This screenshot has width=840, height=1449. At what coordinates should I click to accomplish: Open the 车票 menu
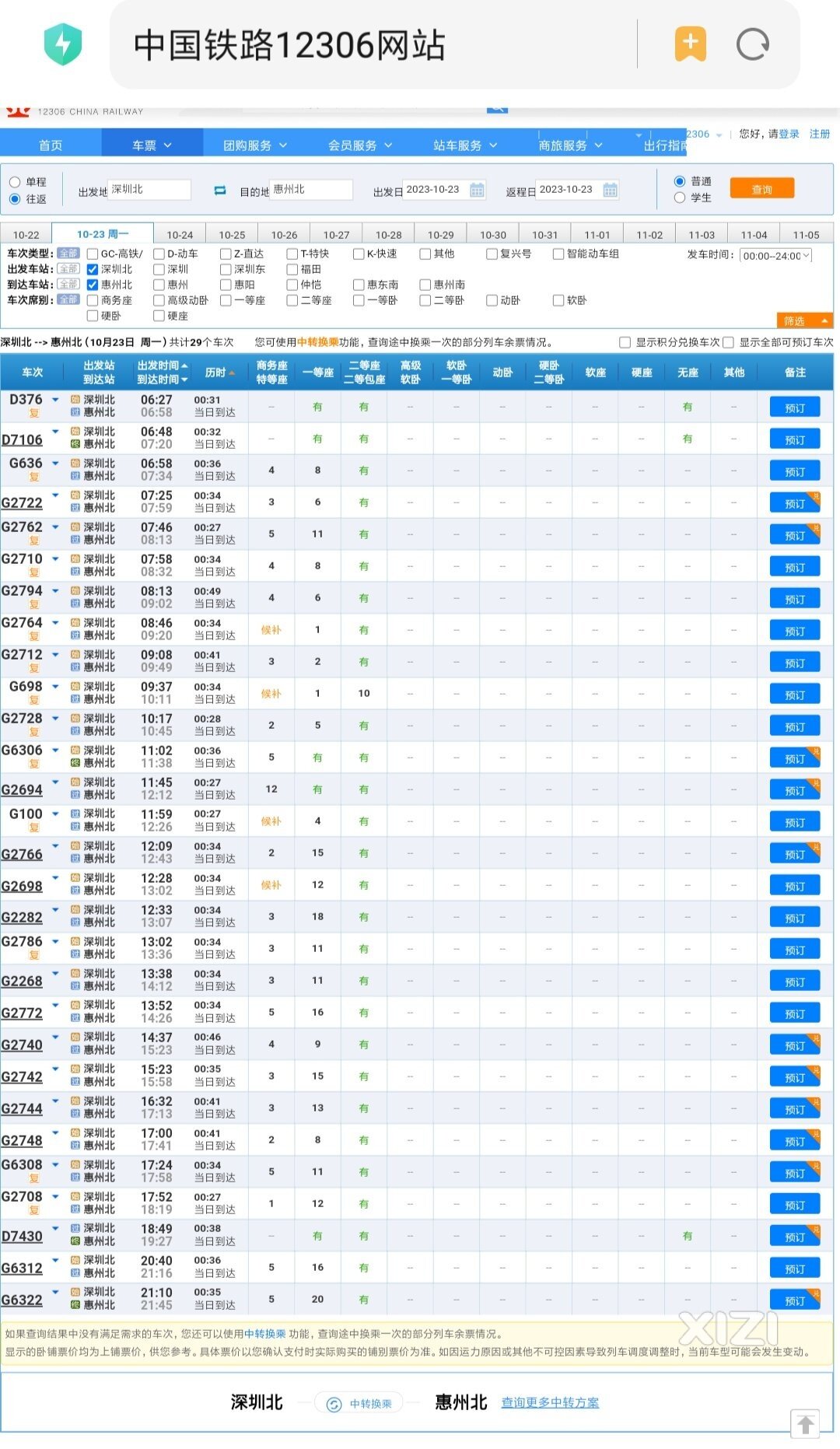click(x=152, y=145)
